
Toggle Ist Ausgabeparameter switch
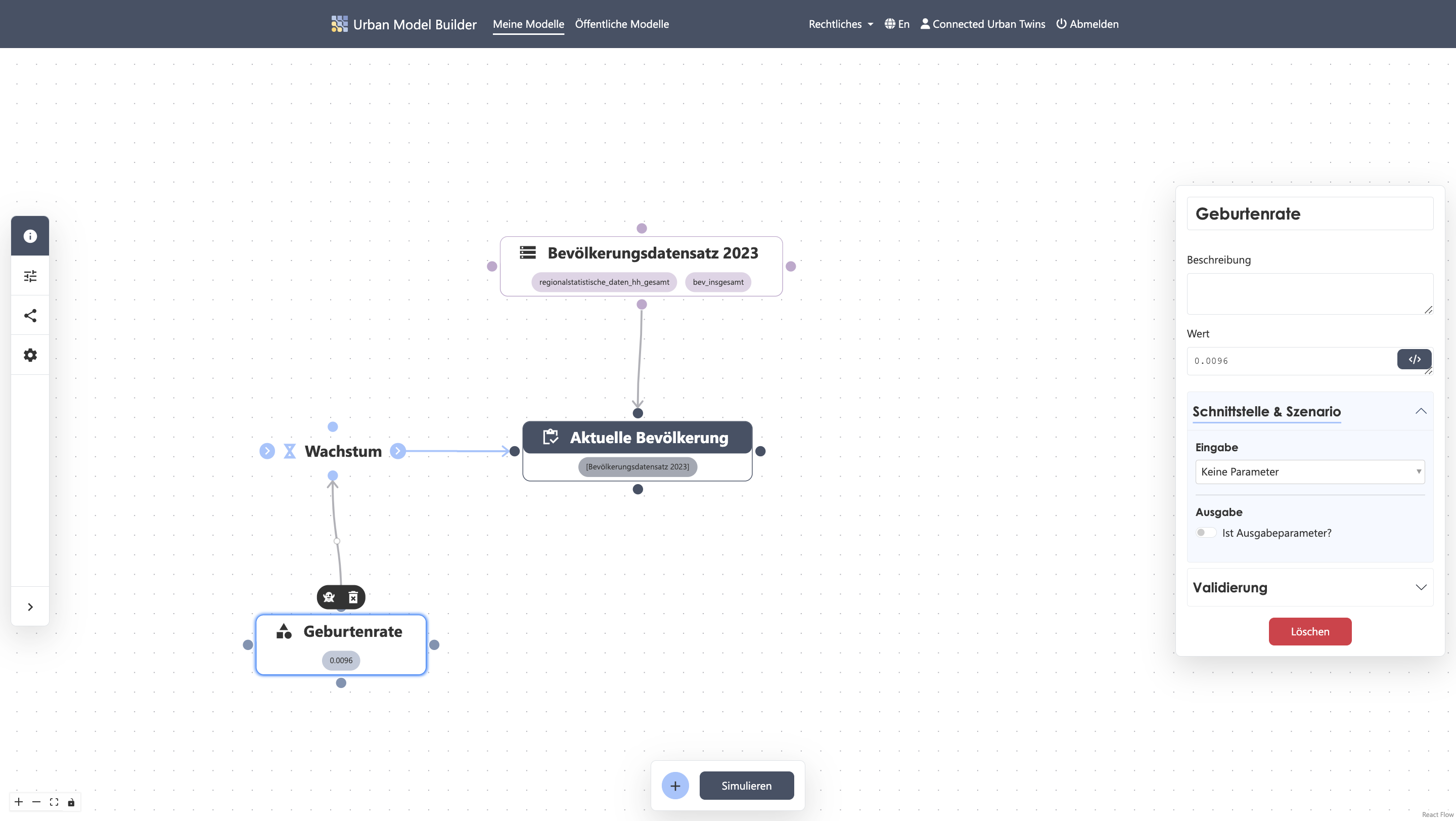[1206, 533]
